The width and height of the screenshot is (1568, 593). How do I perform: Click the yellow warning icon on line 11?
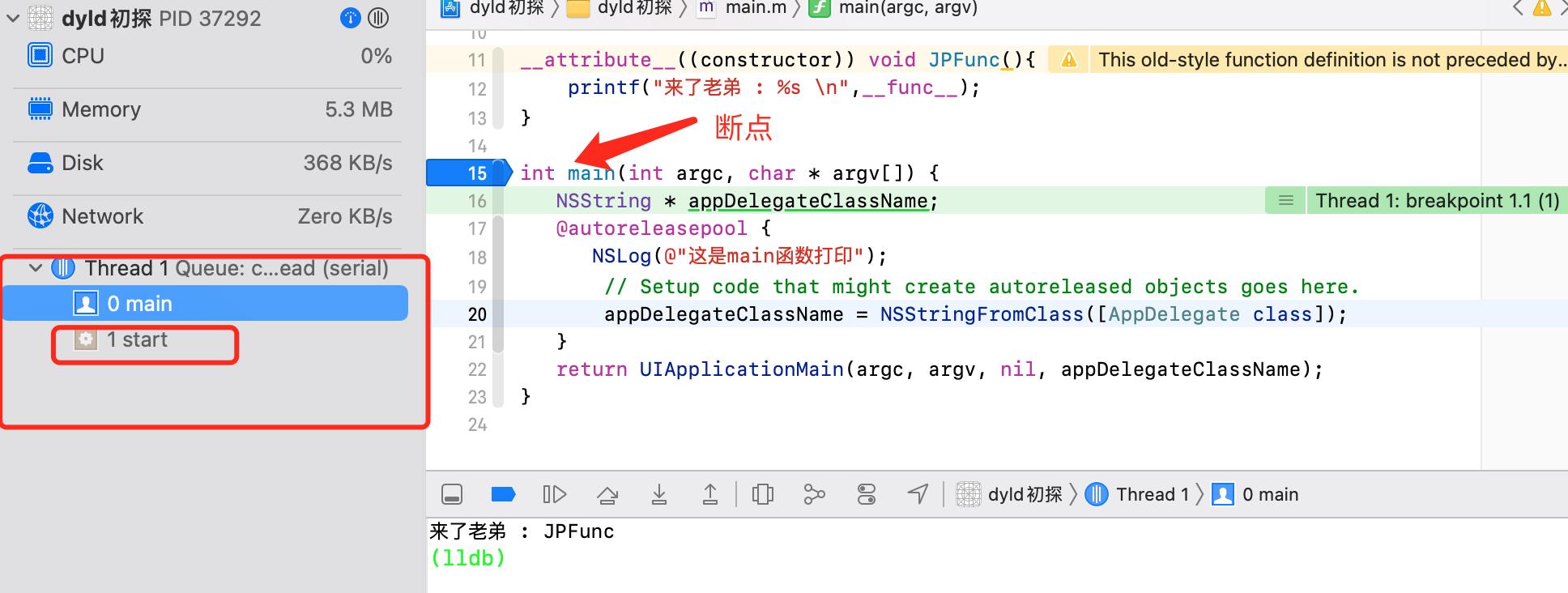[x=1069, y=59]
